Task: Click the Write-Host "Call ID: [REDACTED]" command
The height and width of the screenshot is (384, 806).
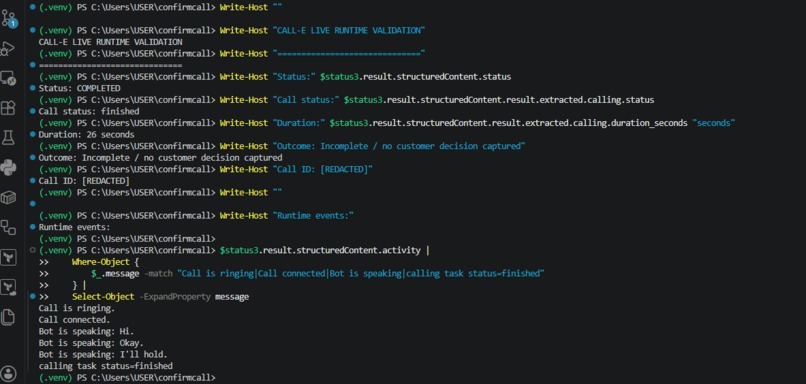Action: (x=296, y=169)
